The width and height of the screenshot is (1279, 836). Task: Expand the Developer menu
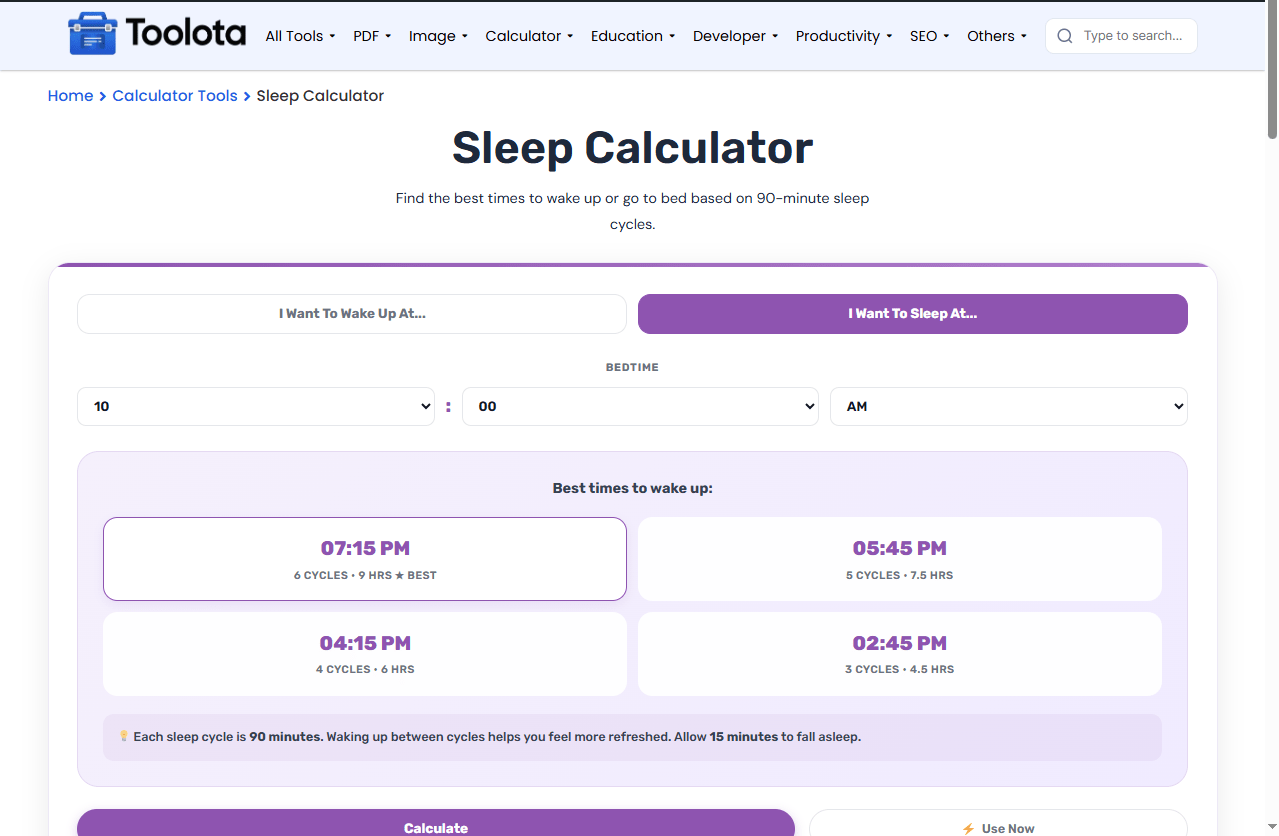[x=736, y=36]
